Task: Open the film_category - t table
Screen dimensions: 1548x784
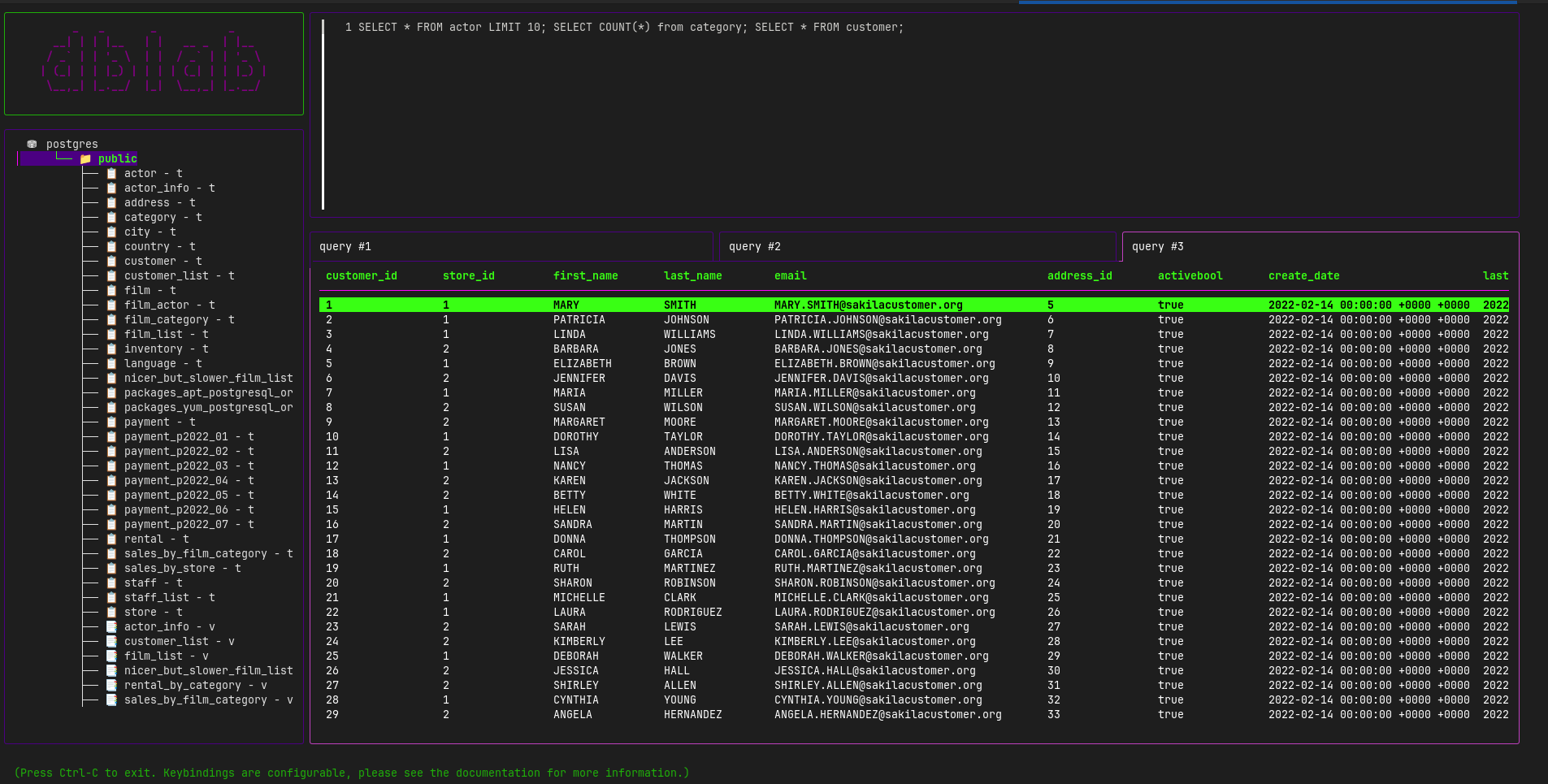Action: pos(179,319)
